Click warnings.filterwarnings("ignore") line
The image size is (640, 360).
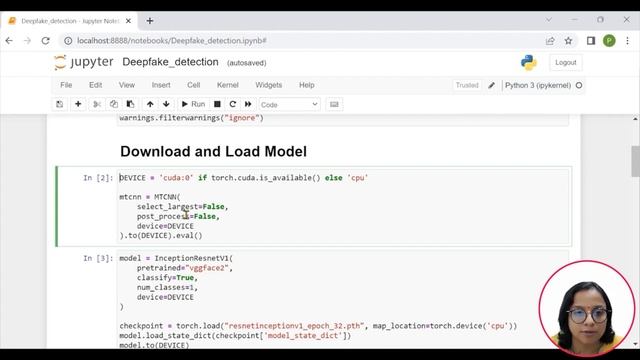point(191,118)
